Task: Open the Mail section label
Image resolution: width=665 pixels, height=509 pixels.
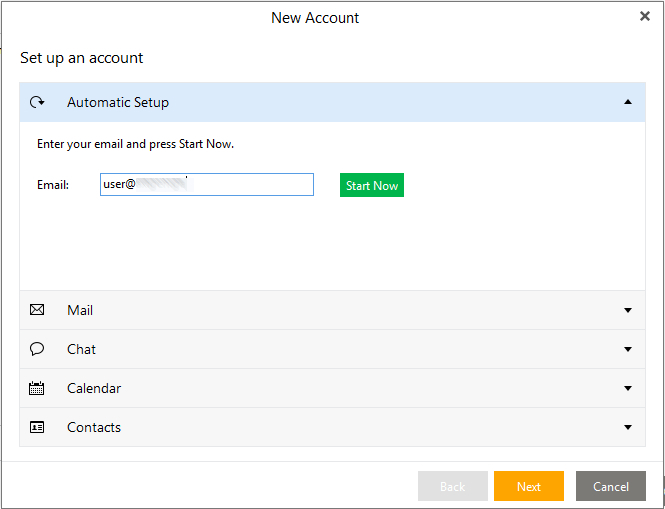Action: coord(80,310)
